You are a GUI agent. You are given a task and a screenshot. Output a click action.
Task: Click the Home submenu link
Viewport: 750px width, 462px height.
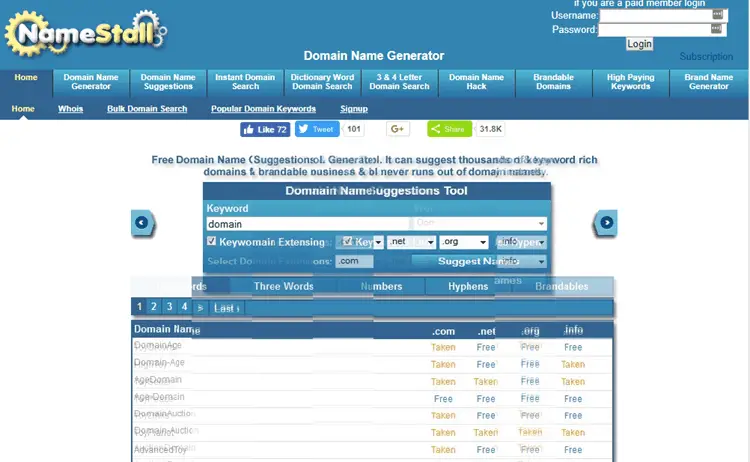click(23, 109)
